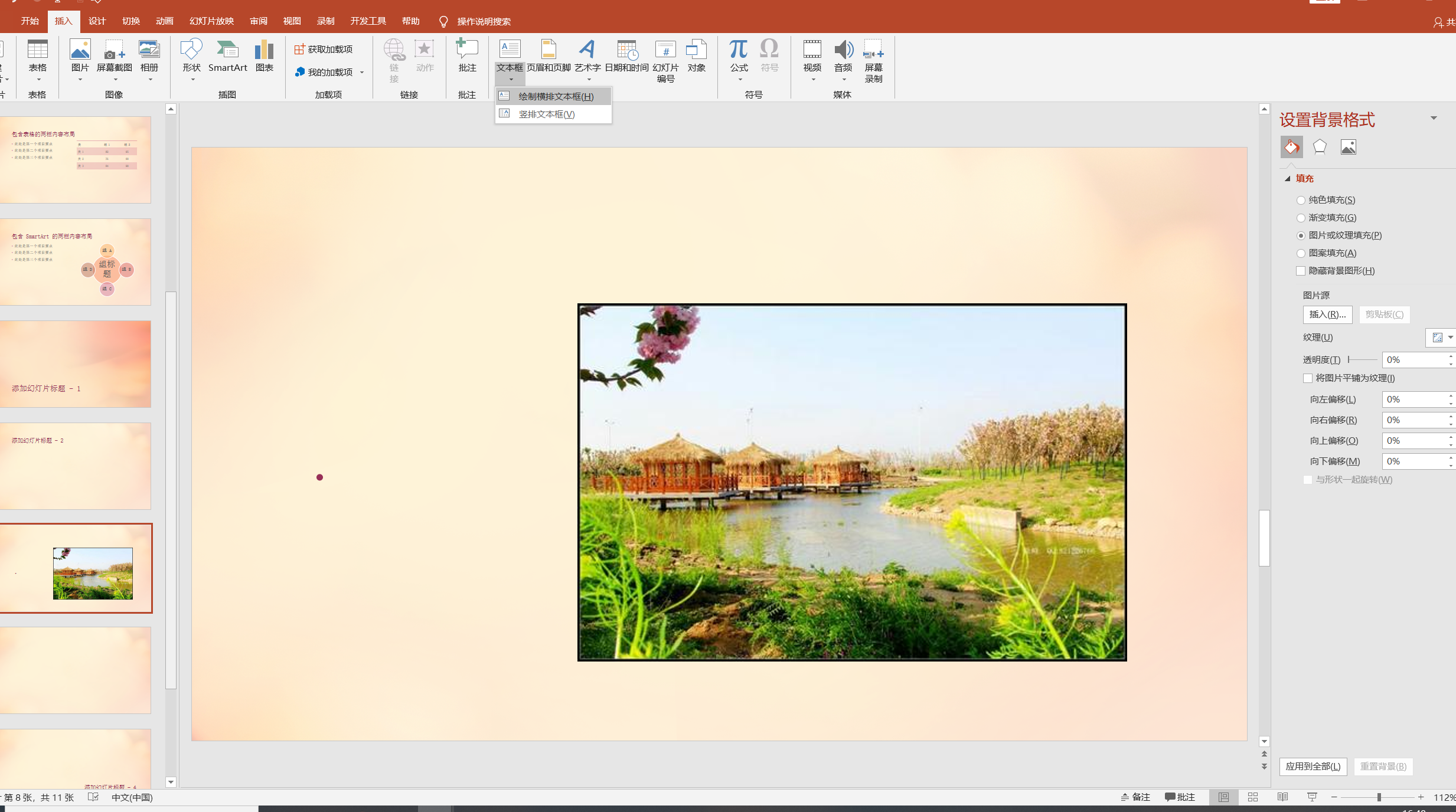1456x812 pixels.
Task: Insert 音频 audio
Action: (843, 60)
